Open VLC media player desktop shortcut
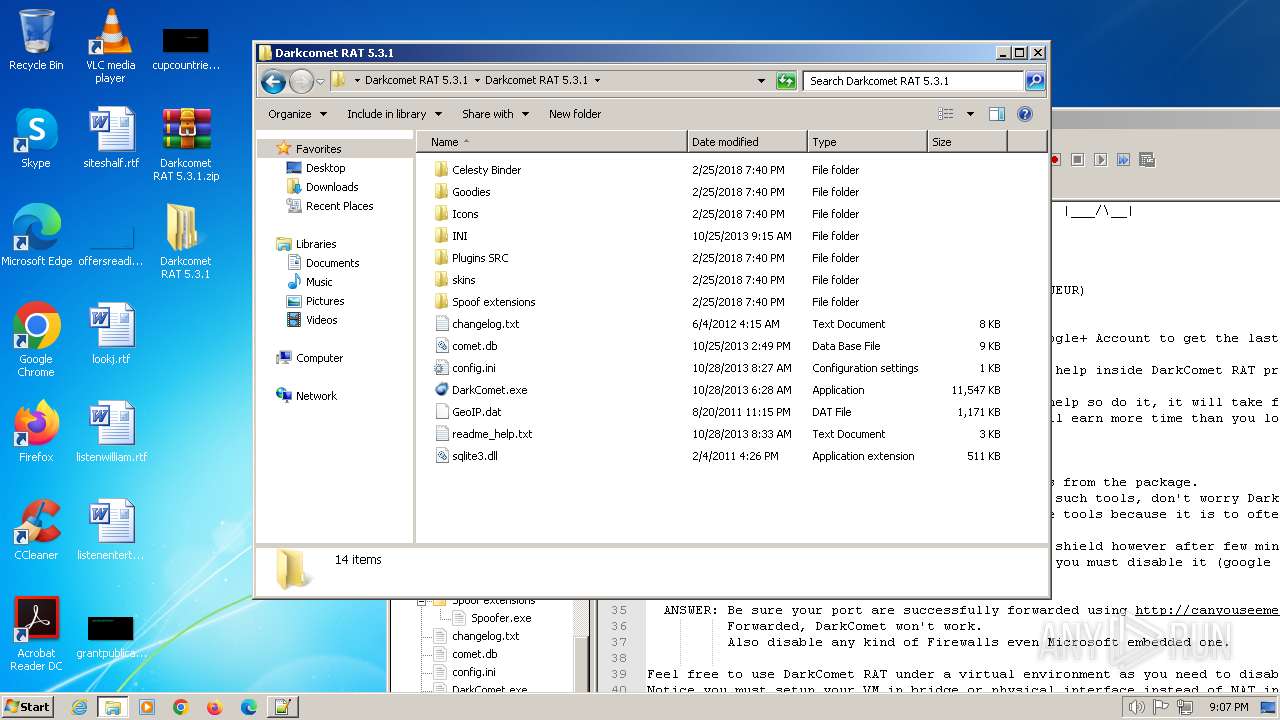Viewport: 1280px width, 720px height. coord(110,46)
